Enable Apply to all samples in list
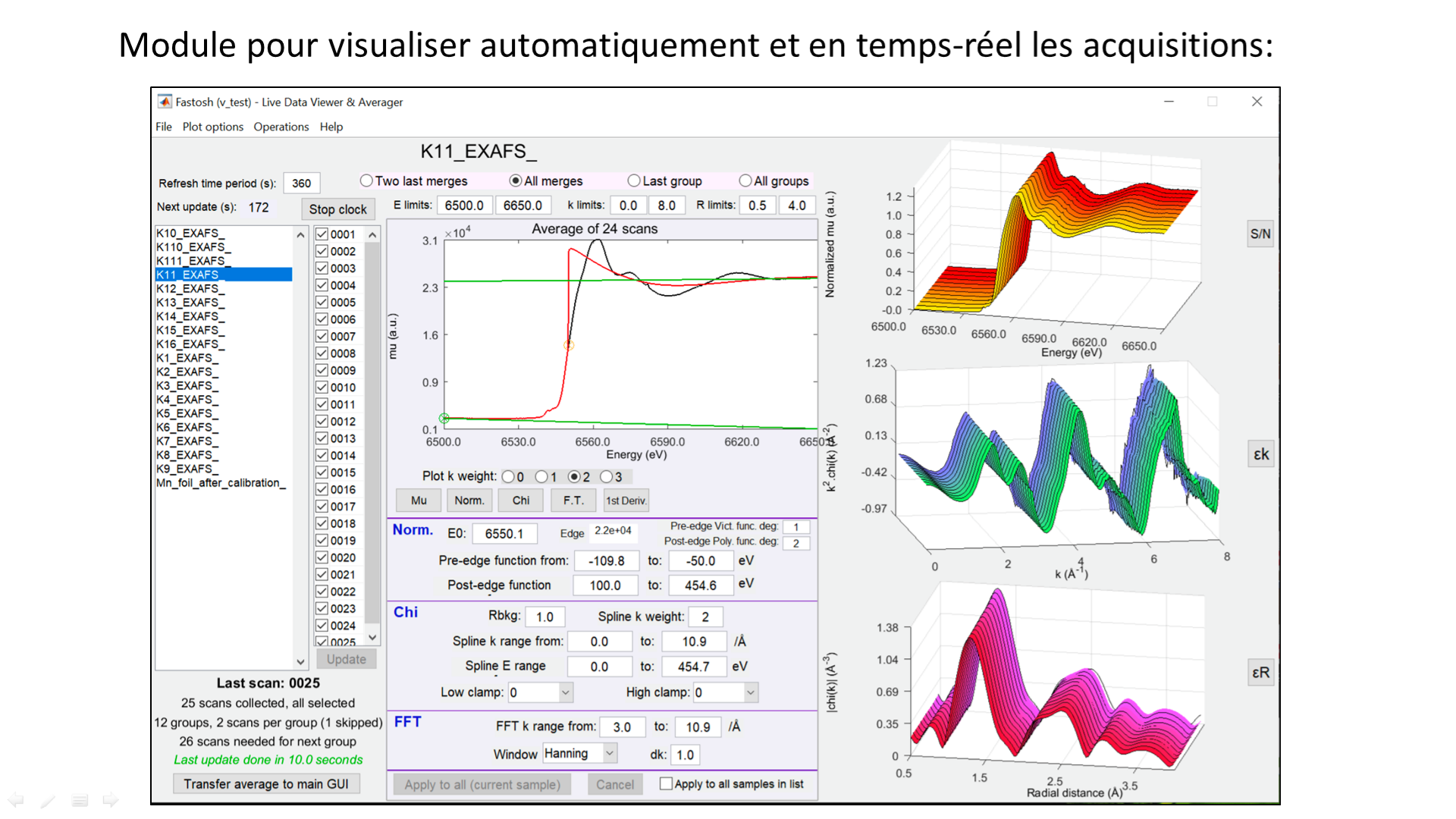The width and height of the screenshot is (1456, 819). 666,783
